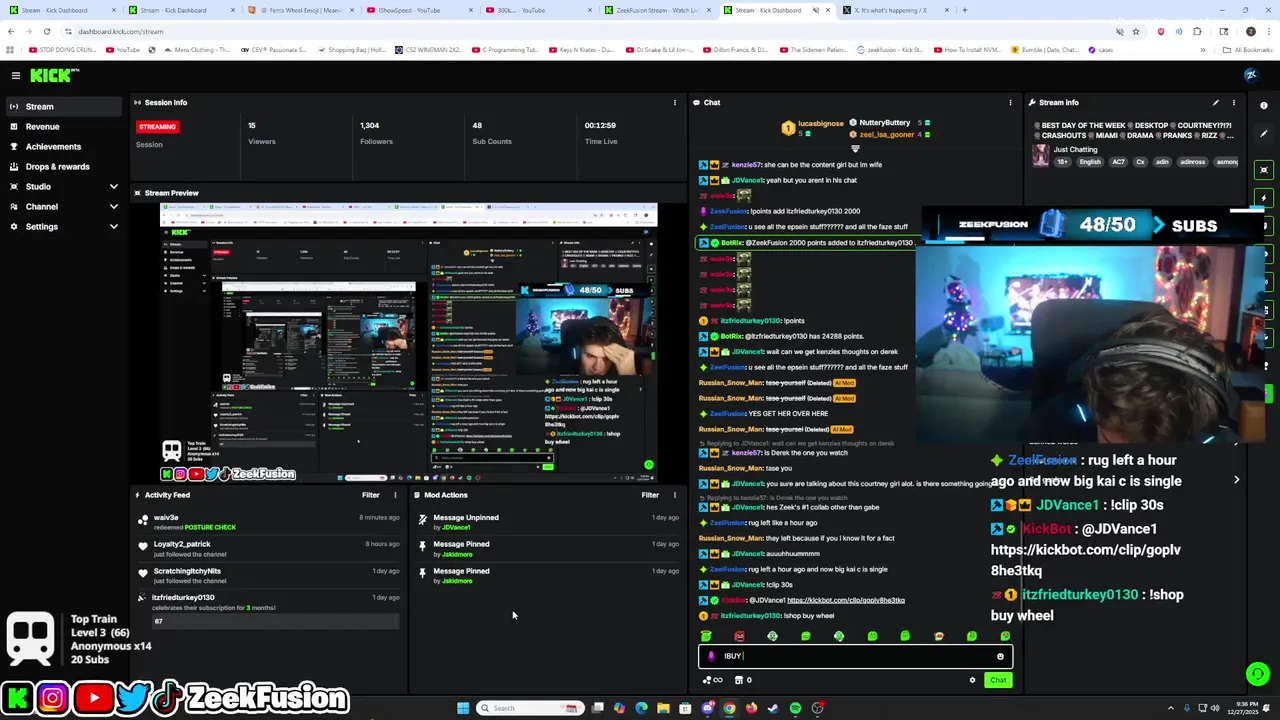The image size is (1280, 720).
Task: Click Just Chatting category name
Action: tap(1075, 150)
